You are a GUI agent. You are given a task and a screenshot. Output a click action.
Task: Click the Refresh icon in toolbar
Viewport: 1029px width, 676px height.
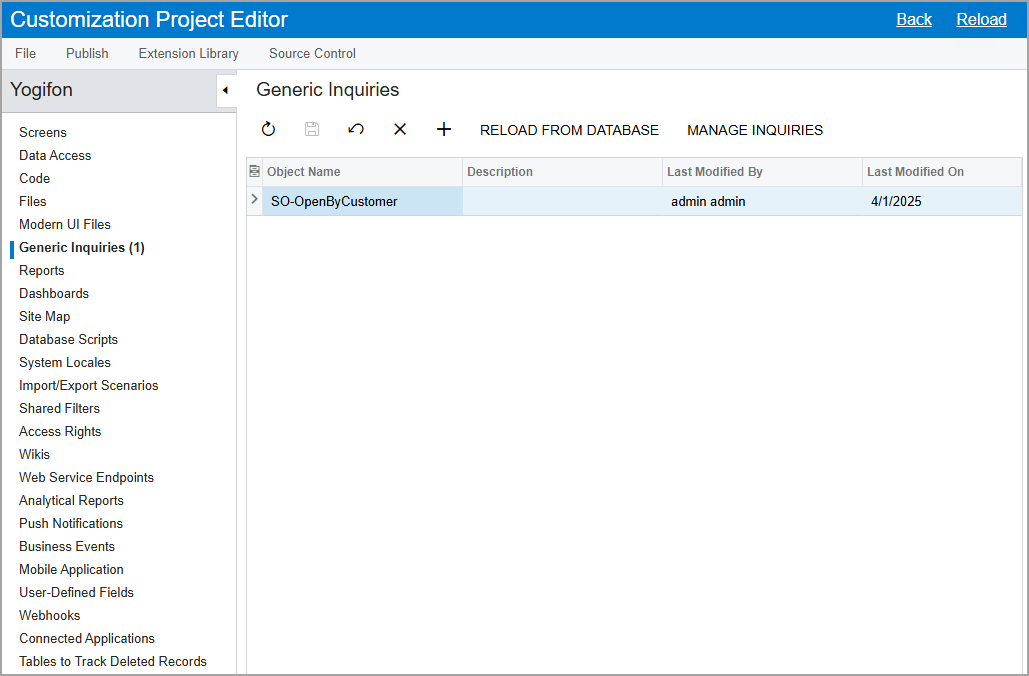pos(268,130)
